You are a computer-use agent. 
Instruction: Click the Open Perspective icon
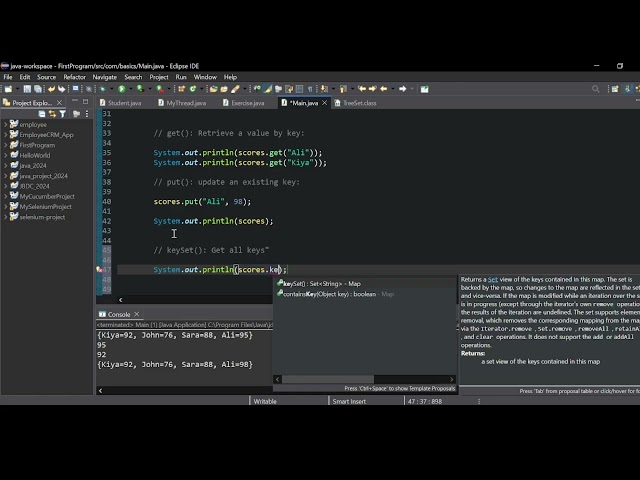(x=615, y=89)
